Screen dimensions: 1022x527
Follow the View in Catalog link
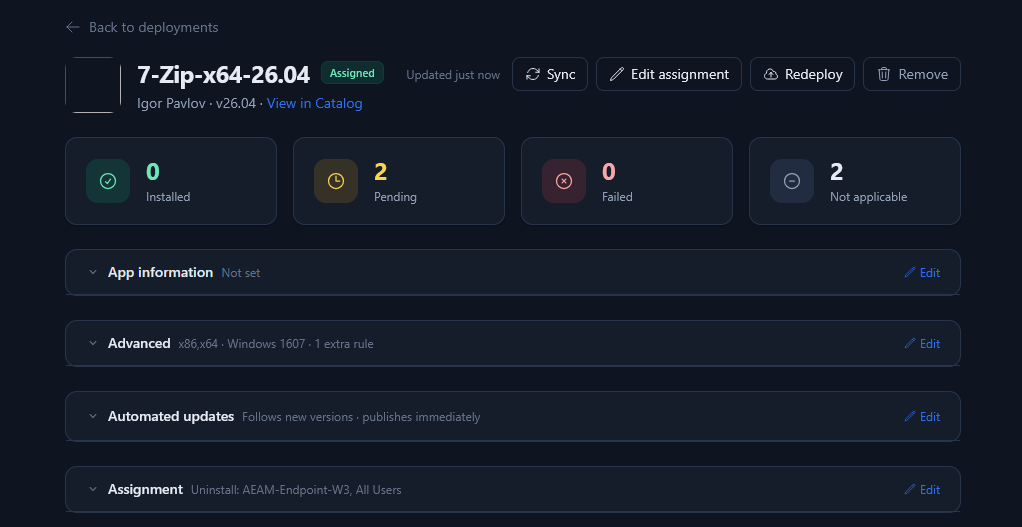[315, 104]
